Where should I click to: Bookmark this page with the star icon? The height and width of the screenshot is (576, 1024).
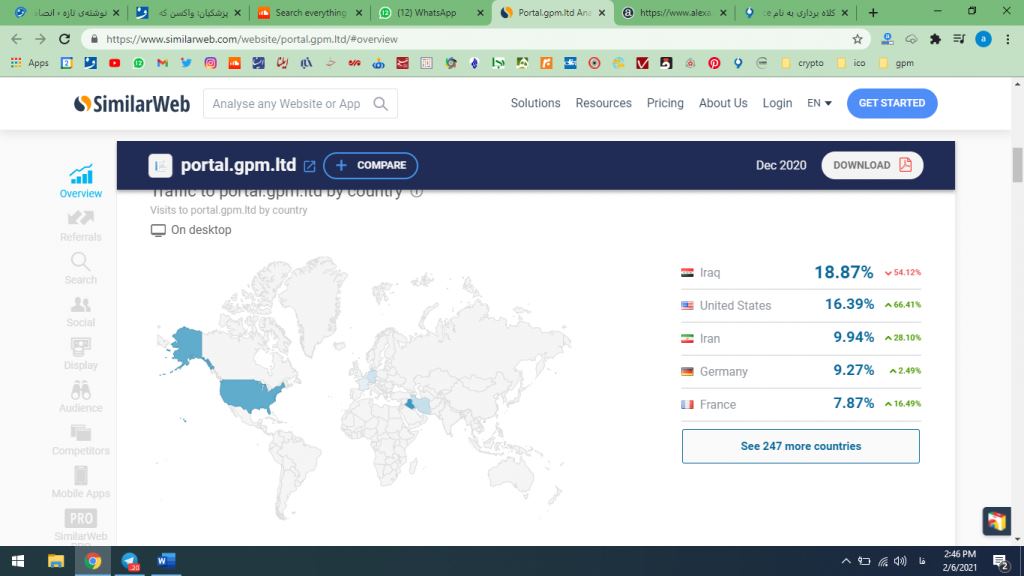857,39
